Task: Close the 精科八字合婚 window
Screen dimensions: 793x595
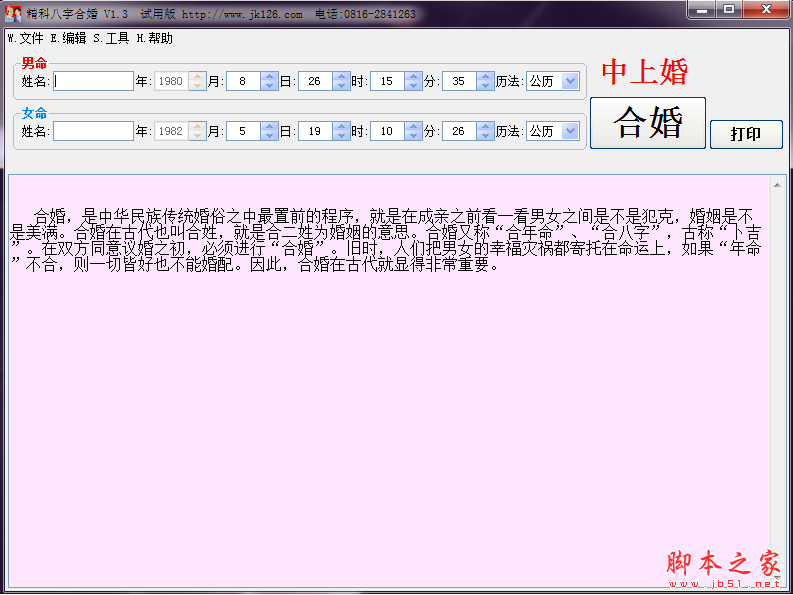Action: [766, 9]
